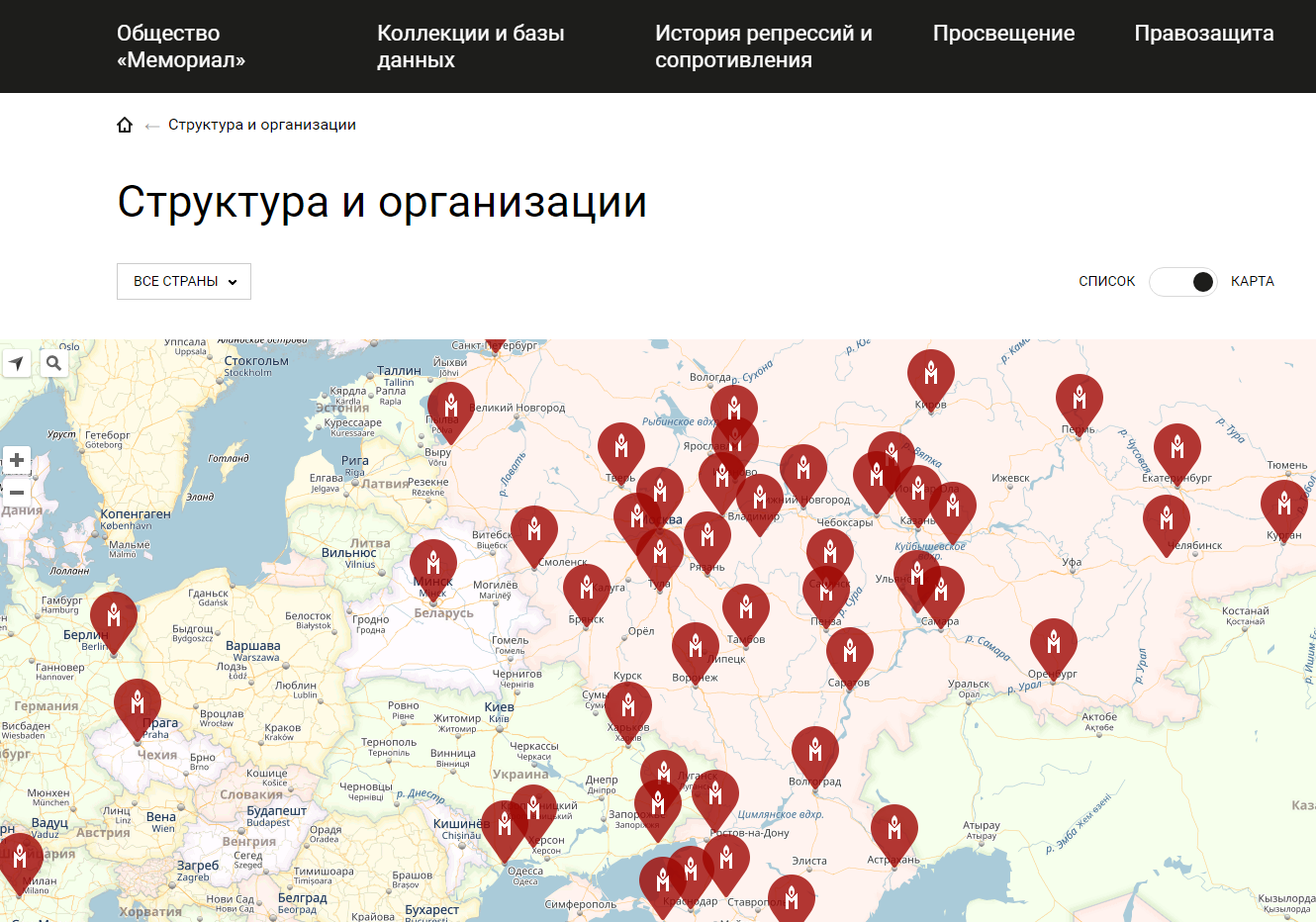This screenshot has height=922, width=1316.
Task: Switch to КАРТА view label
Action: click(1253, 281)
